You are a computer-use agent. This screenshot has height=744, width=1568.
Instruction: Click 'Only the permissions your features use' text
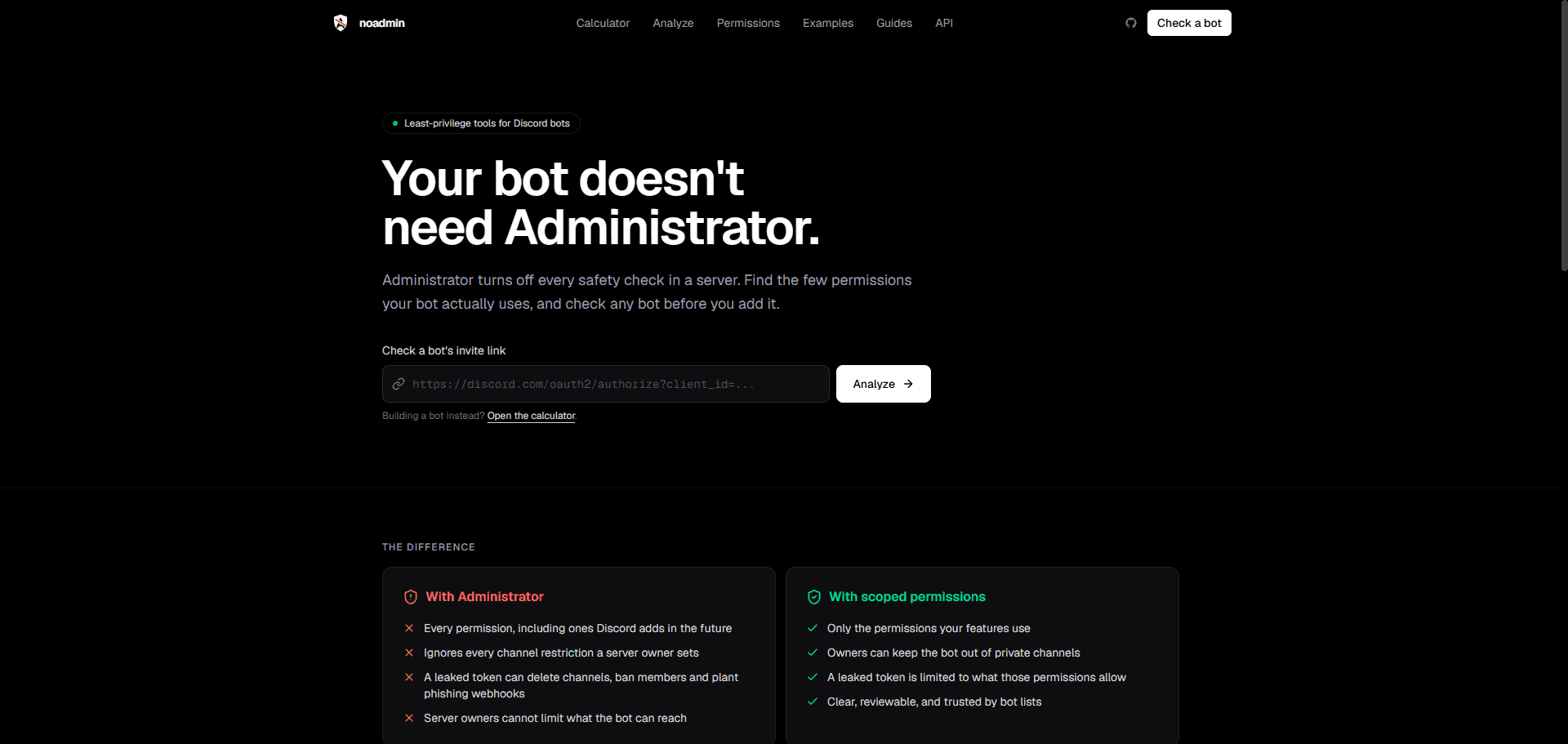[x=929, y=628]
